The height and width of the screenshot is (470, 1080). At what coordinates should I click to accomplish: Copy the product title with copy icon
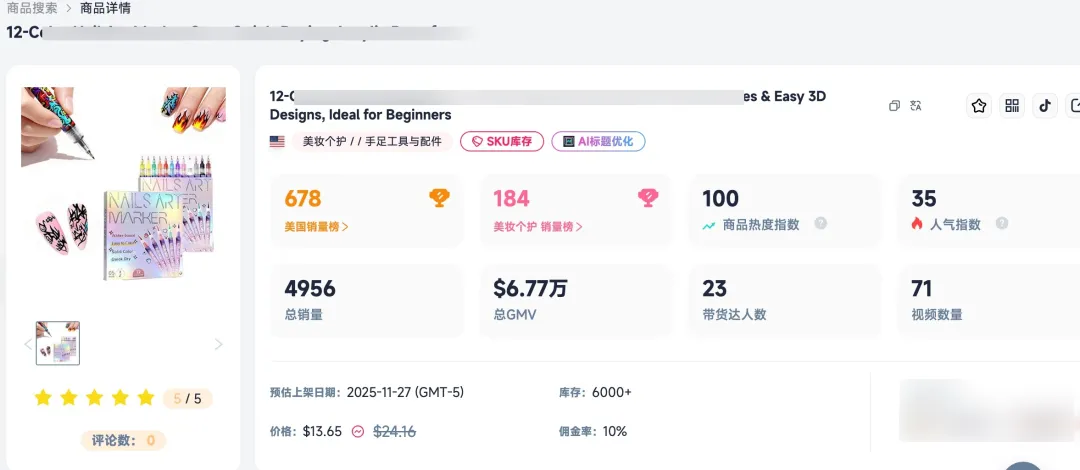tap(895, 106)
